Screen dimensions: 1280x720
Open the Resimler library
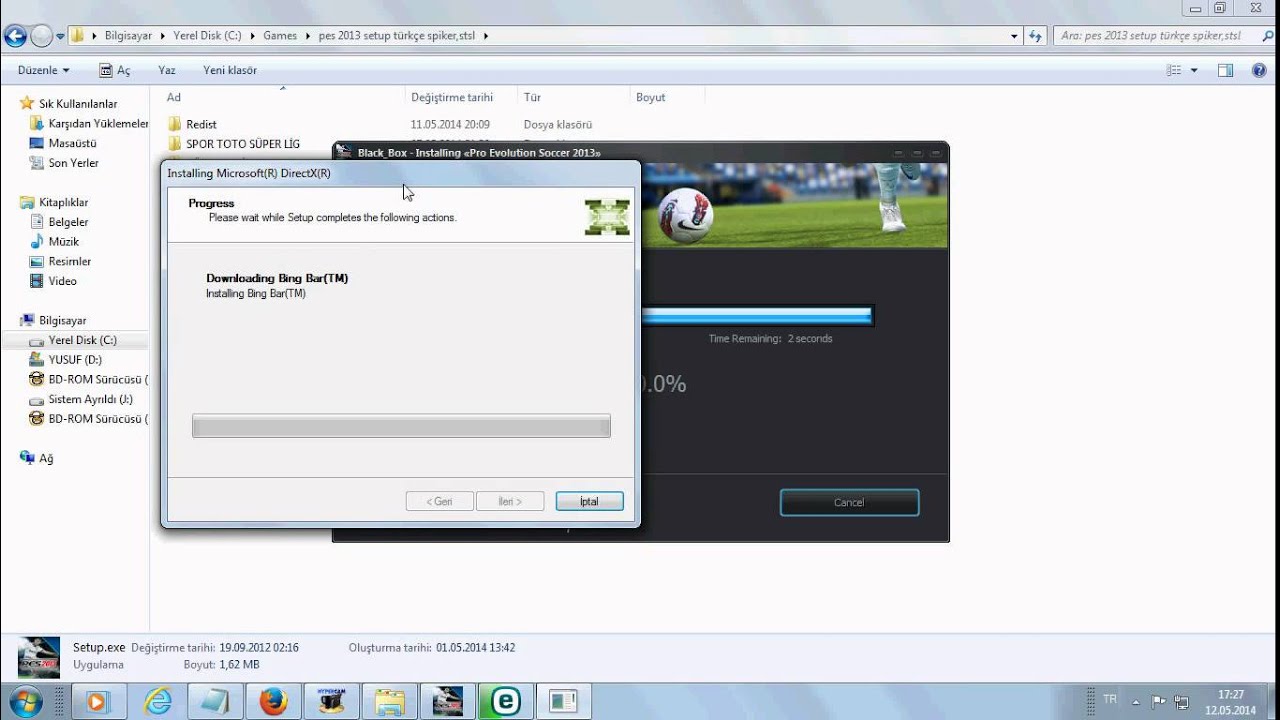(x=69, y=261)
